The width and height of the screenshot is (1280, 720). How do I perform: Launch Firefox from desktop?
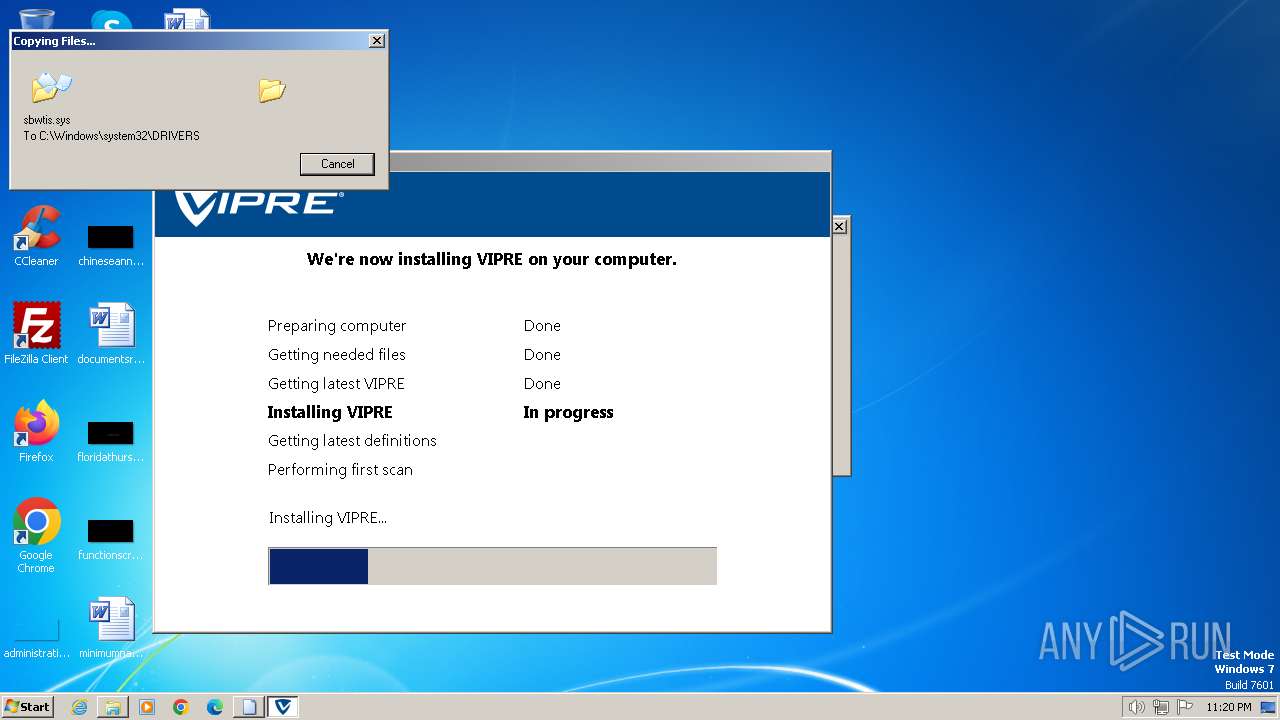(36, 432)
